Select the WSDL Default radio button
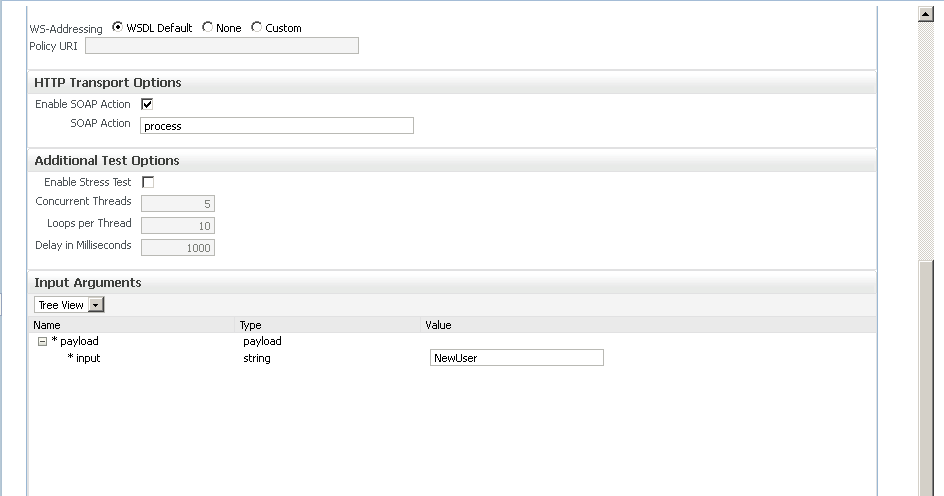The height and width of the screenshot is (496, 944). 118,27
